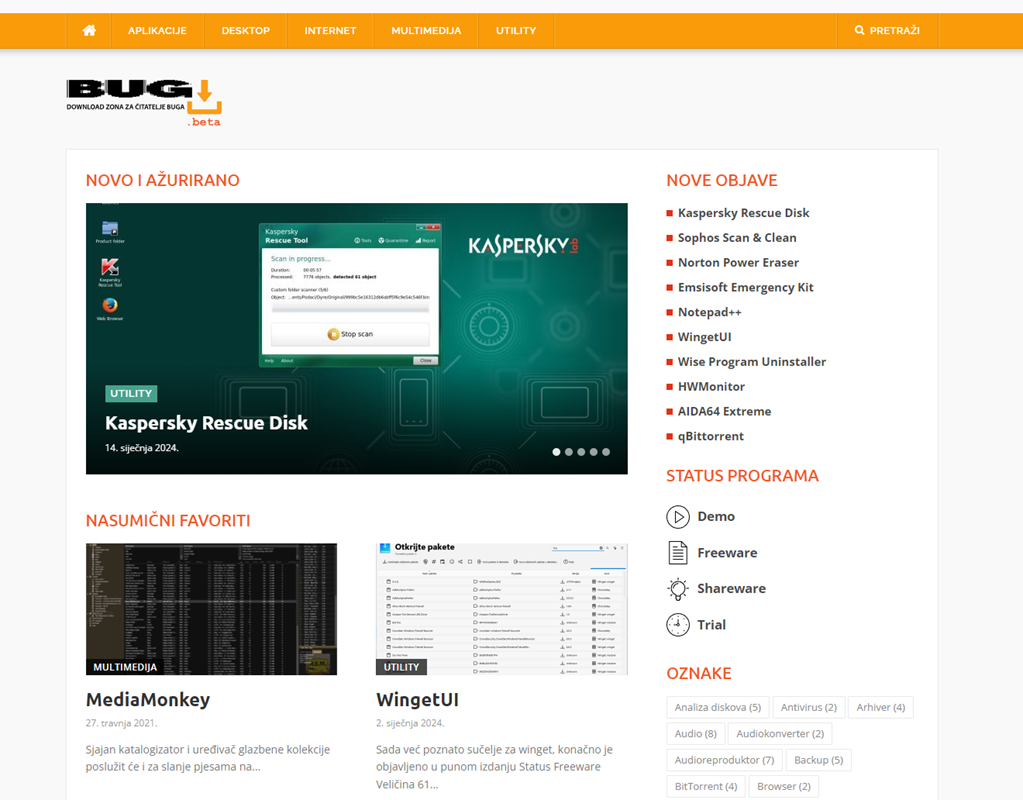Viewport: 1023px width, 800px height.
Task: Open Kaspersky Rescue Disk slider headline
Action: [x=206, y=423]
